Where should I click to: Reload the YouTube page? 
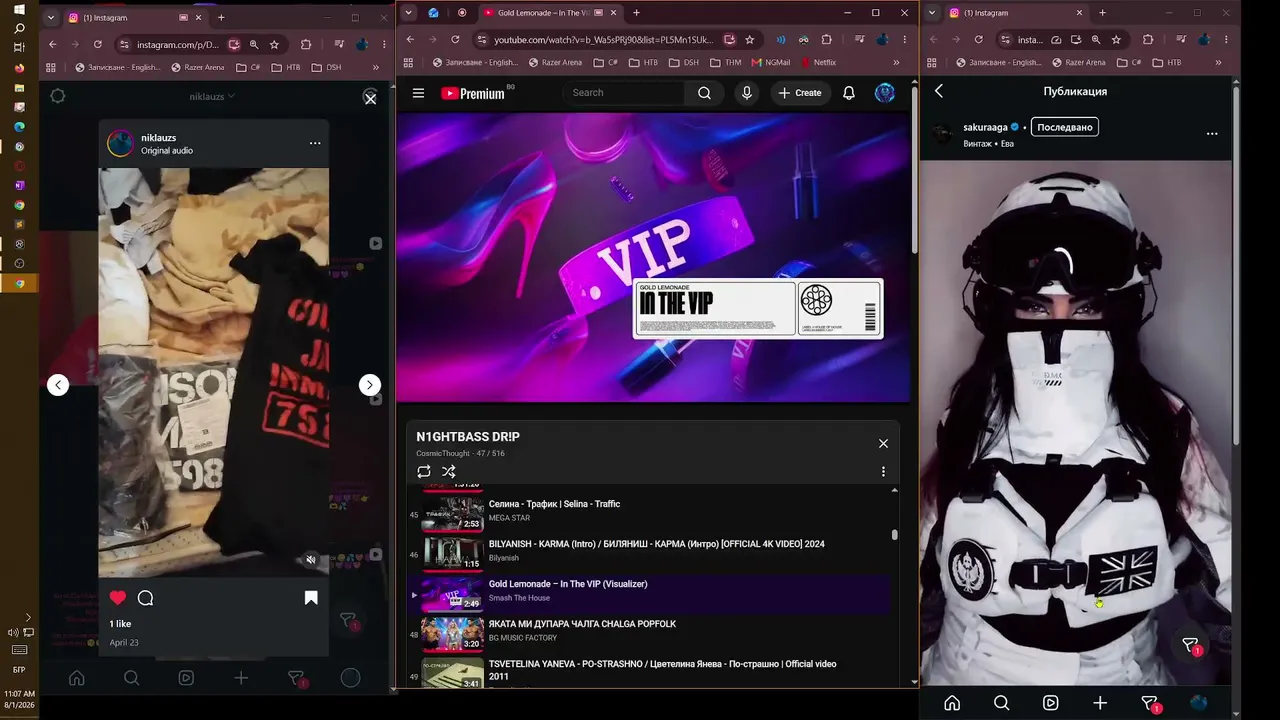pyautogui.click(x=455, y=40)
